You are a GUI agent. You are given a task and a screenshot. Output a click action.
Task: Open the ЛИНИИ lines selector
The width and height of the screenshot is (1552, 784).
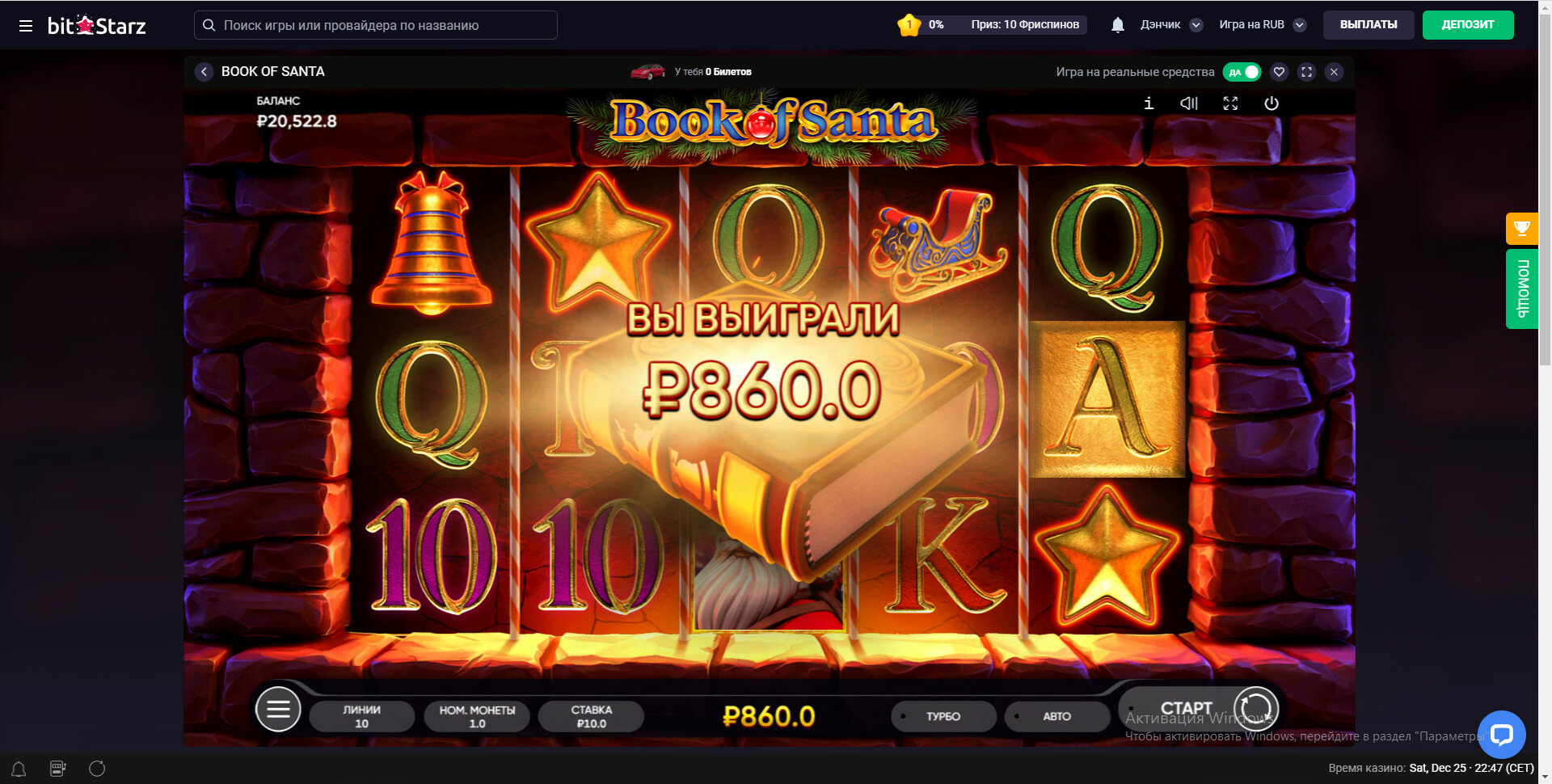(x=361, y=716)
